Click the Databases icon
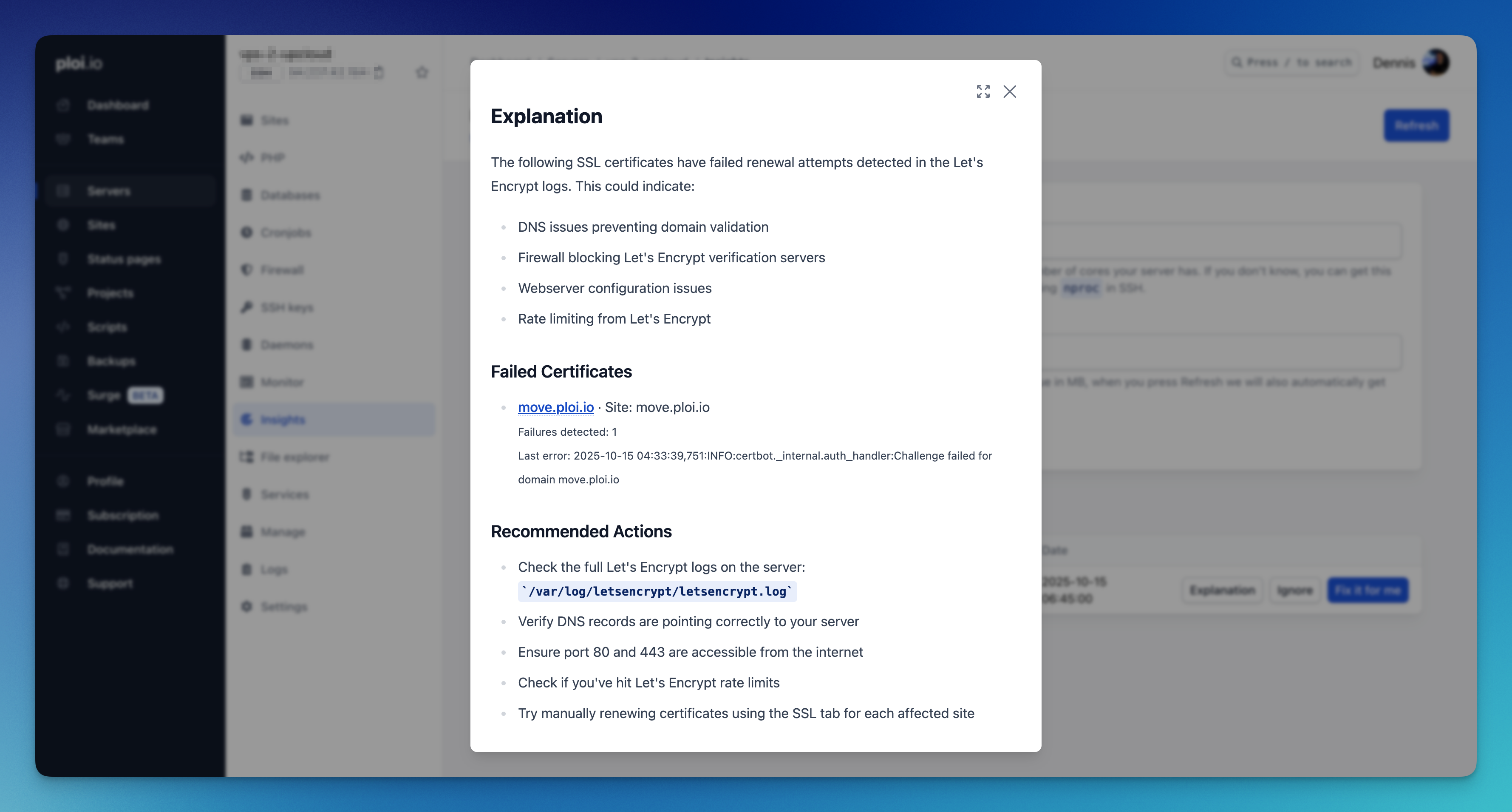 (x=246, y=195)
